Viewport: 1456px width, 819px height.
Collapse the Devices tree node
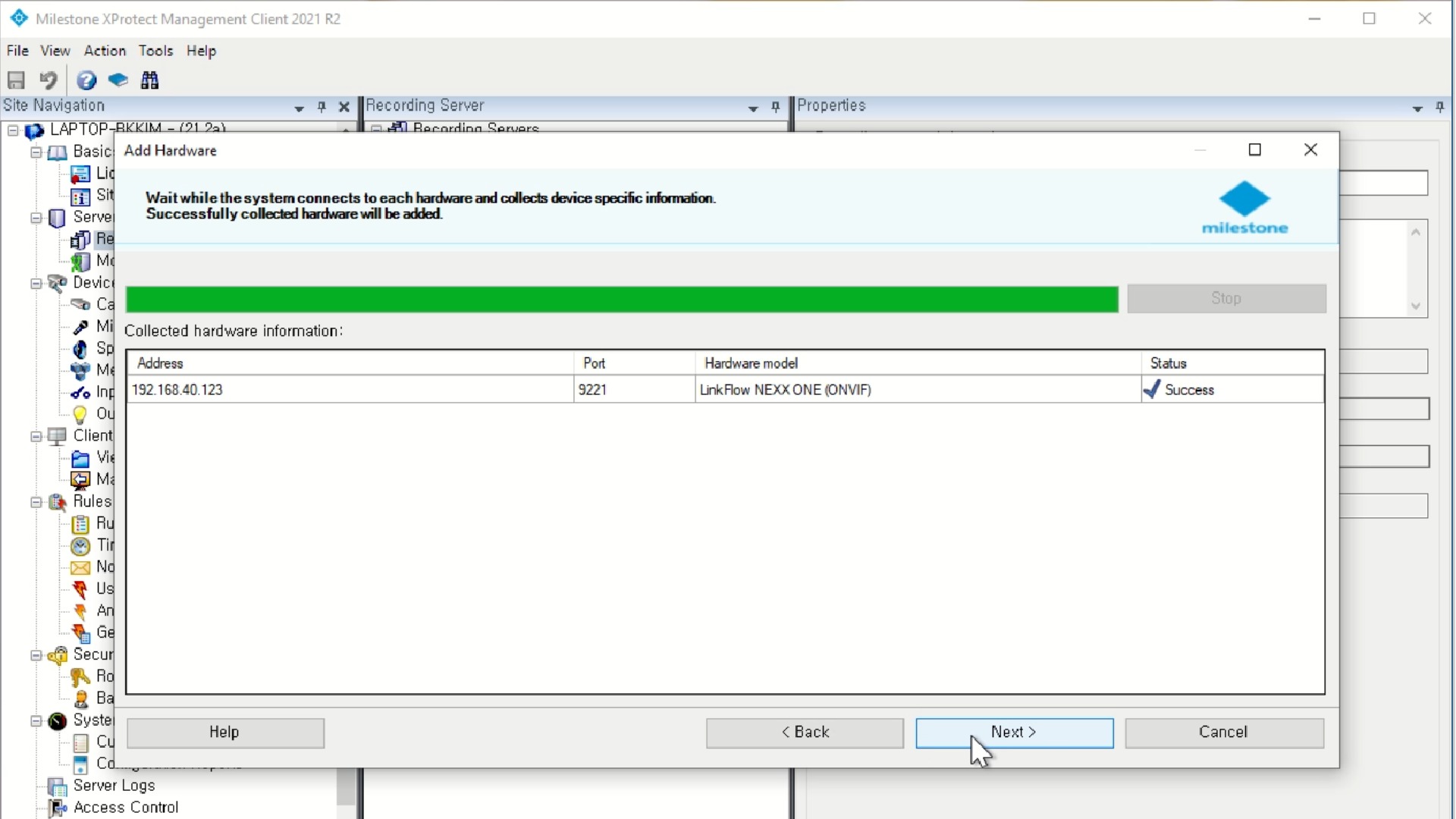coord(36,284)
